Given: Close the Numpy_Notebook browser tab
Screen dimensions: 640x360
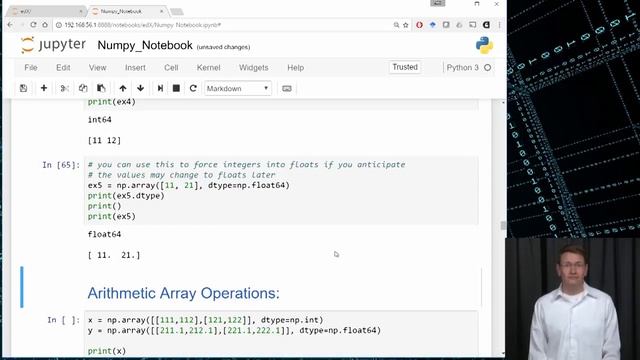Looking at the screenshot, I should 162,11.
